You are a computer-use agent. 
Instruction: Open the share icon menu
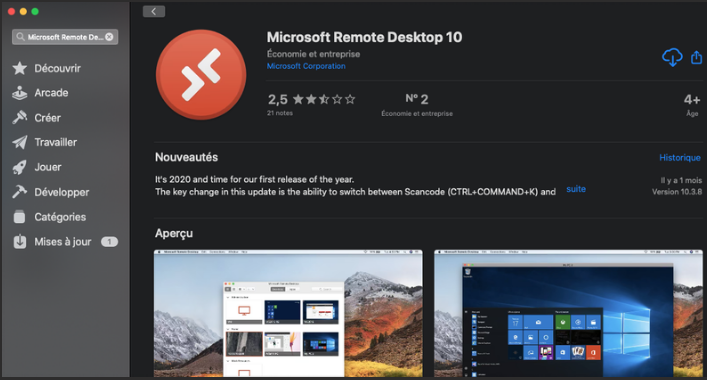(696, 57)
